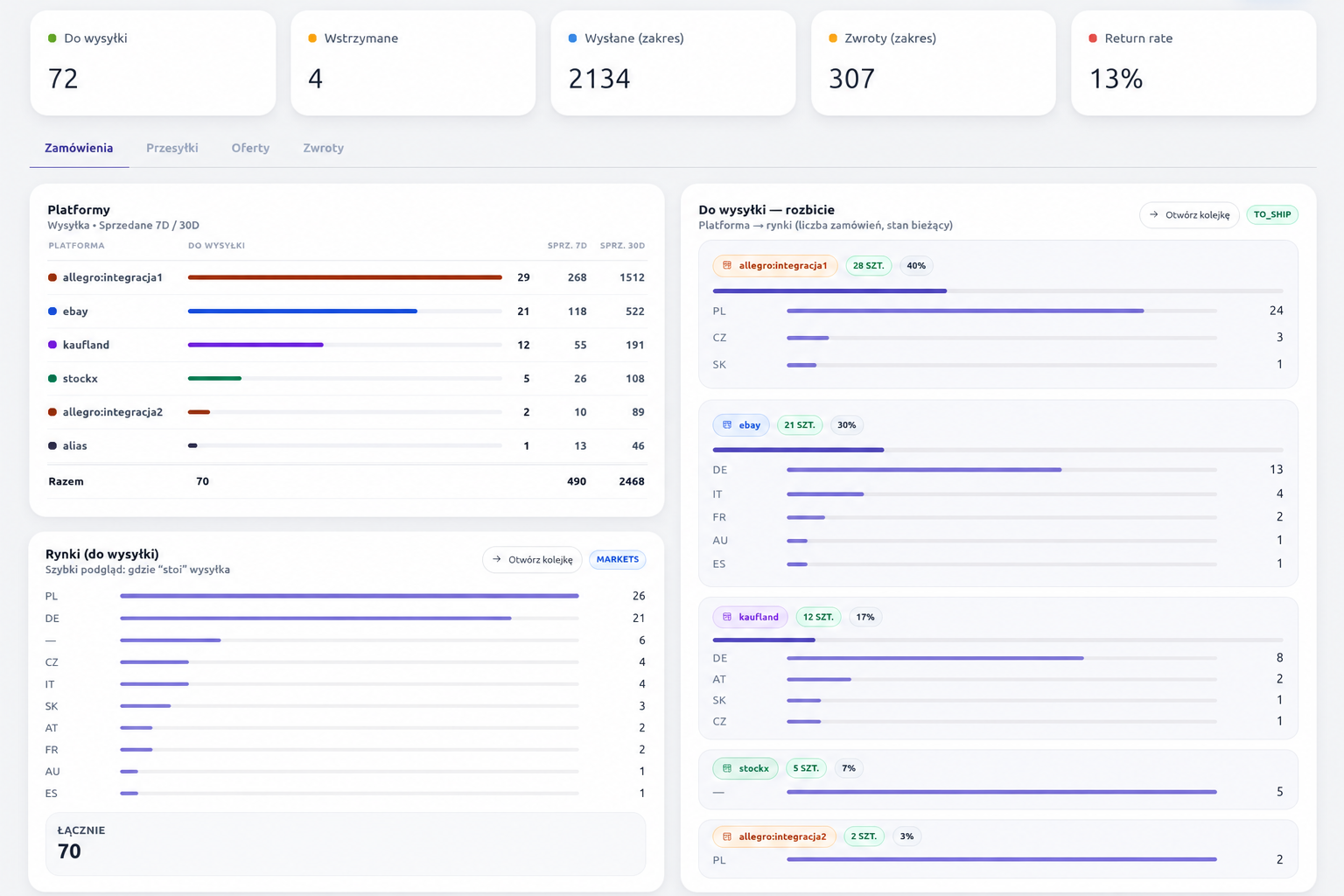Open the Oferty tab
1344x896 pixels.
[x=250, y=148]
